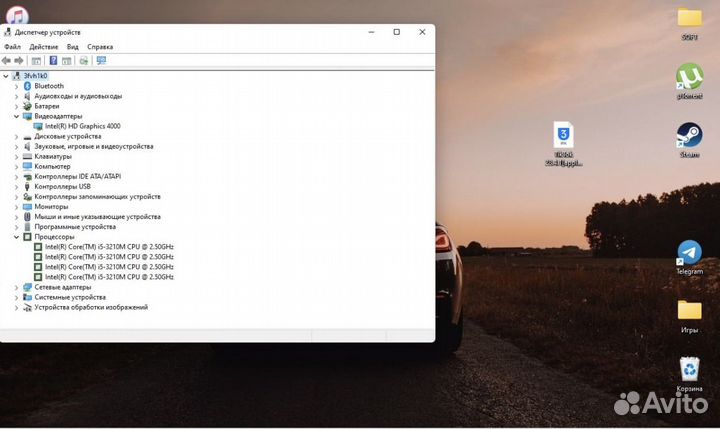
Task: Expand Контроллеры IDE ATA/ATAPI arrow
Action: pos(17,176)
